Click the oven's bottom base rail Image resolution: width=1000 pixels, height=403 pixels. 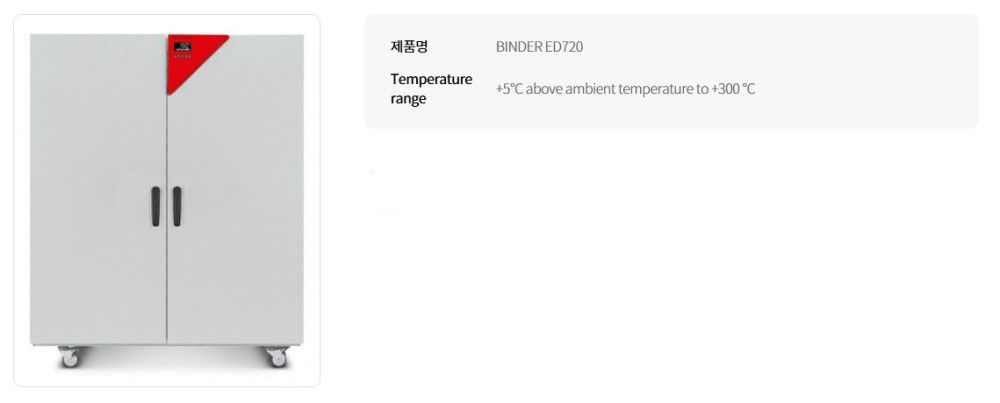click(166, 345)
